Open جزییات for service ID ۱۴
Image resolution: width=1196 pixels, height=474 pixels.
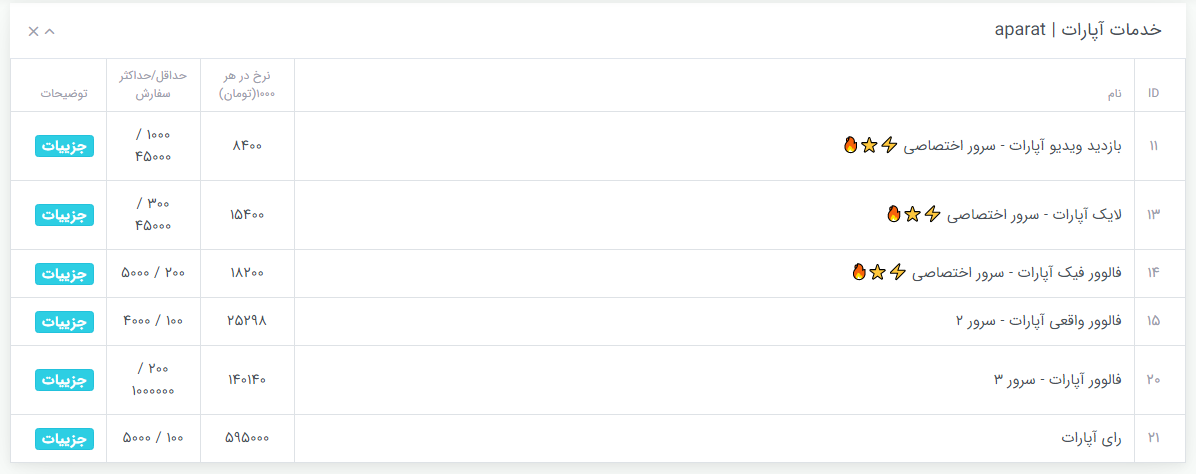tap(64, 273)
